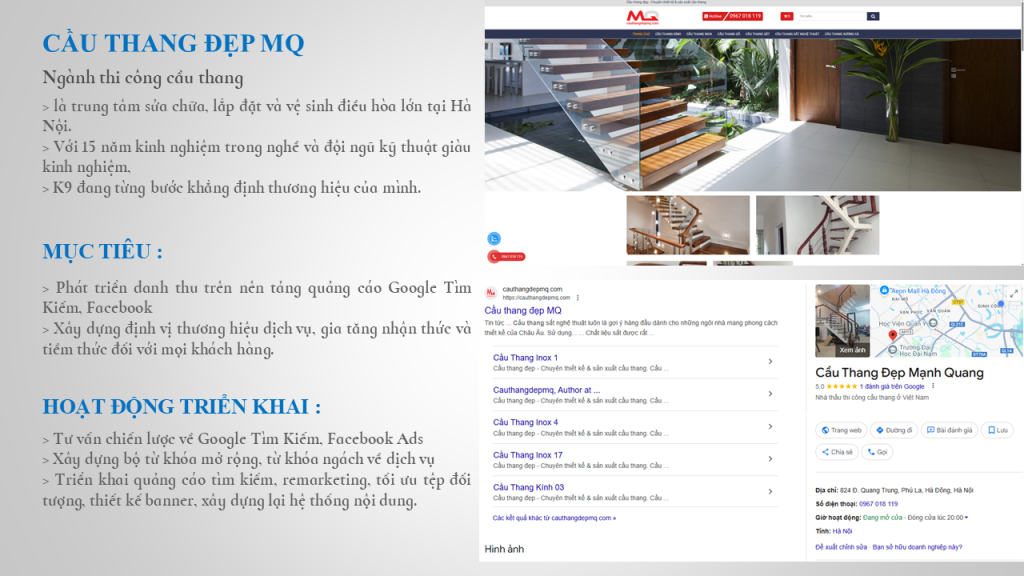Screen dimensions: 1024x576
Task: Click the website search input field
Action: click(832, 16)
